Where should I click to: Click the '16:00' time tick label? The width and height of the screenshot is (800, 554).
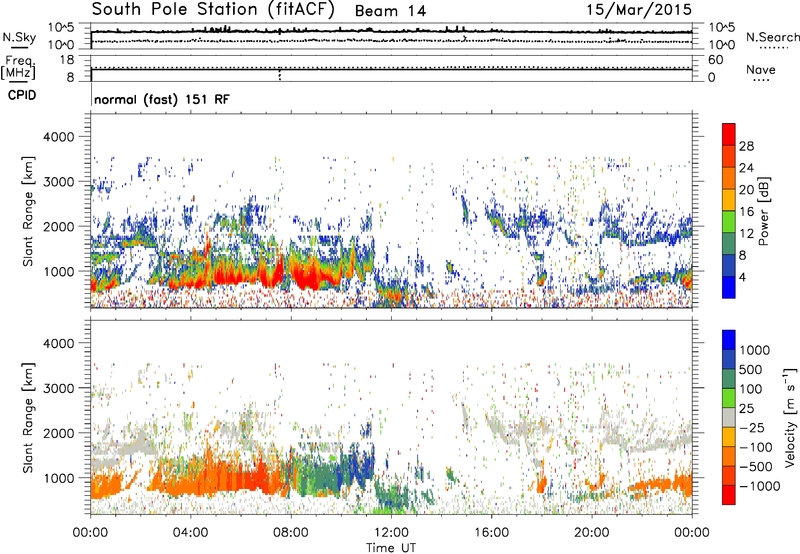point(491,533)
